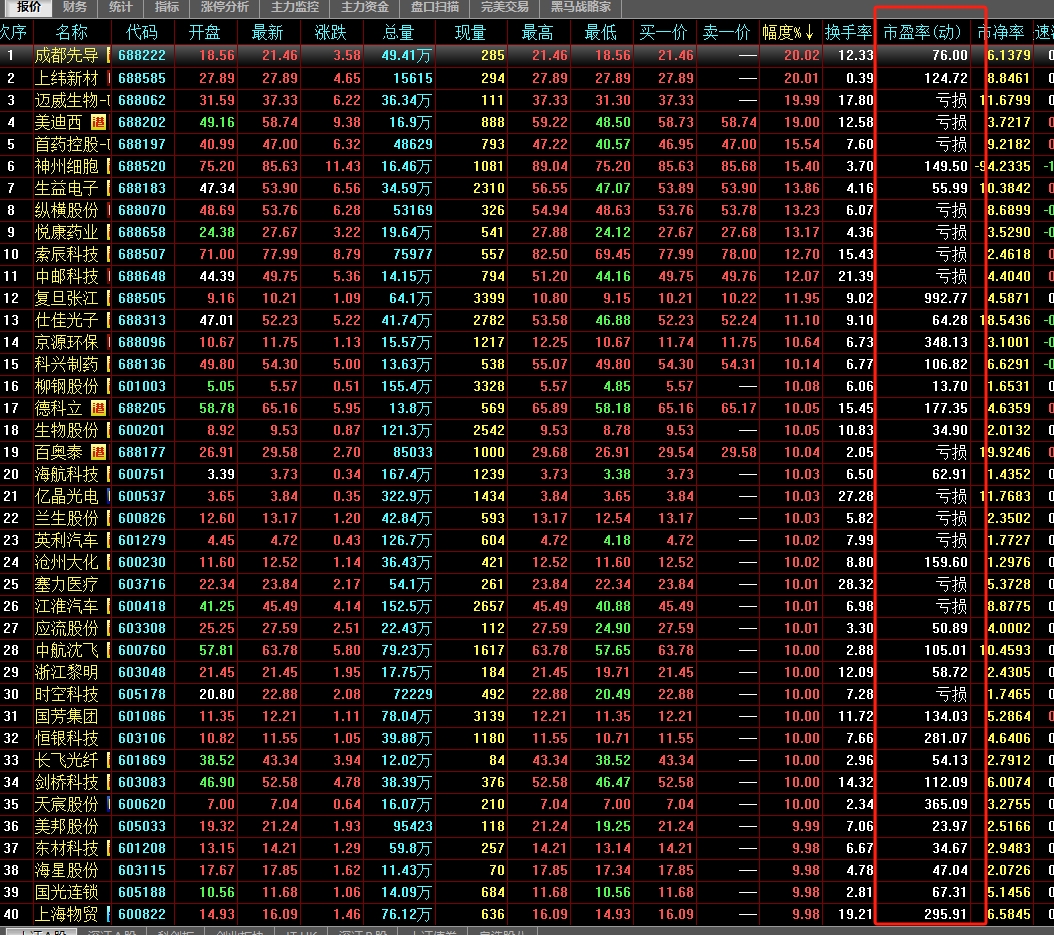Viewport: 1054px width, 935px height.
Task: Click stock code 600751
Action: pyautogui.click(x=142, y=474)
